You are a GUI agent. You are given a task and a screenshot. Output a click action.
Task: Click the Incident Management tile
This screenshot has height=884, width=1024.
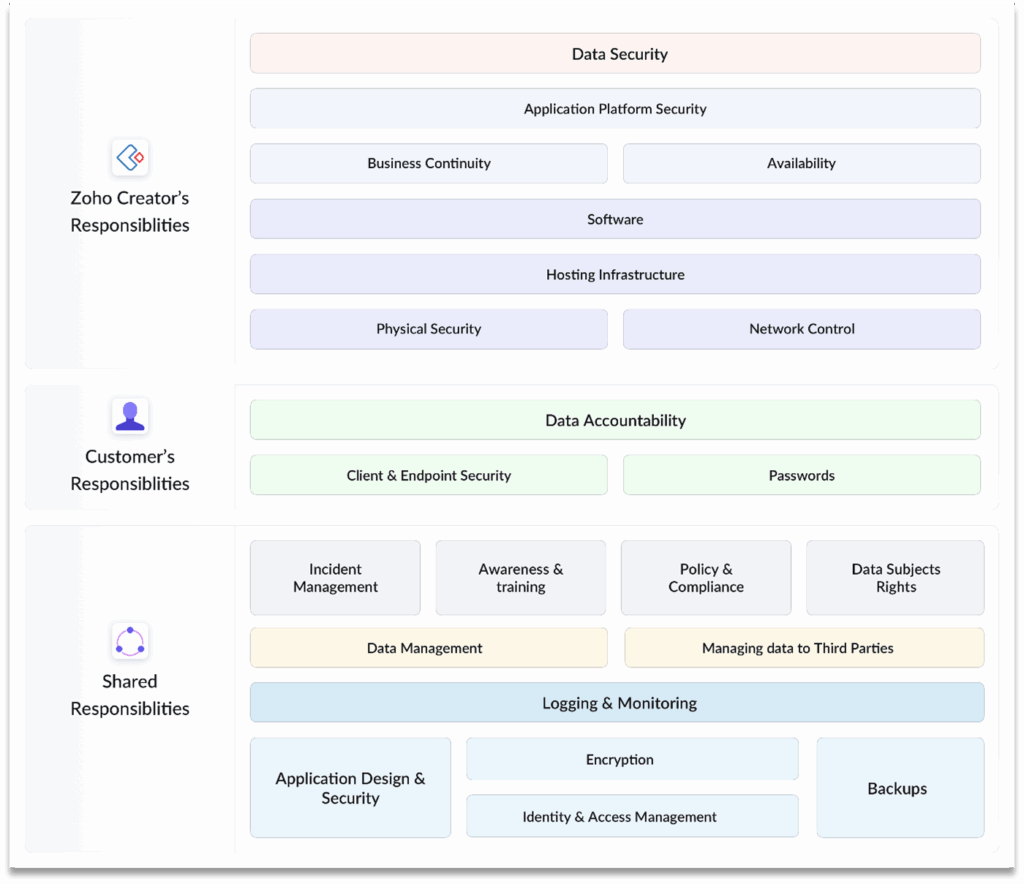click(x=335, y=578)
